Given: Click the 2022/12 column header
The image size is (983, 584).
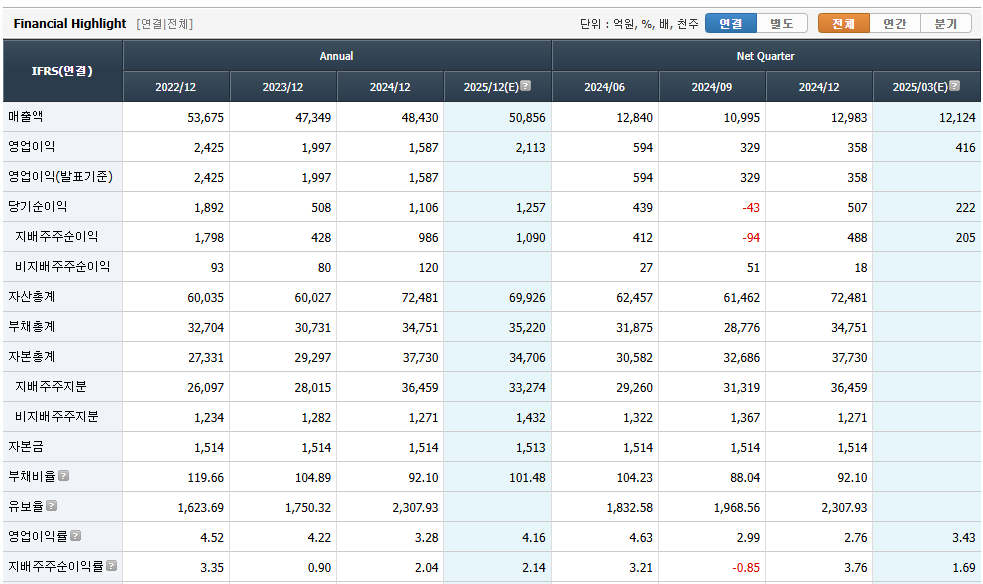Looking at the screenshot, I should [176, 86].
